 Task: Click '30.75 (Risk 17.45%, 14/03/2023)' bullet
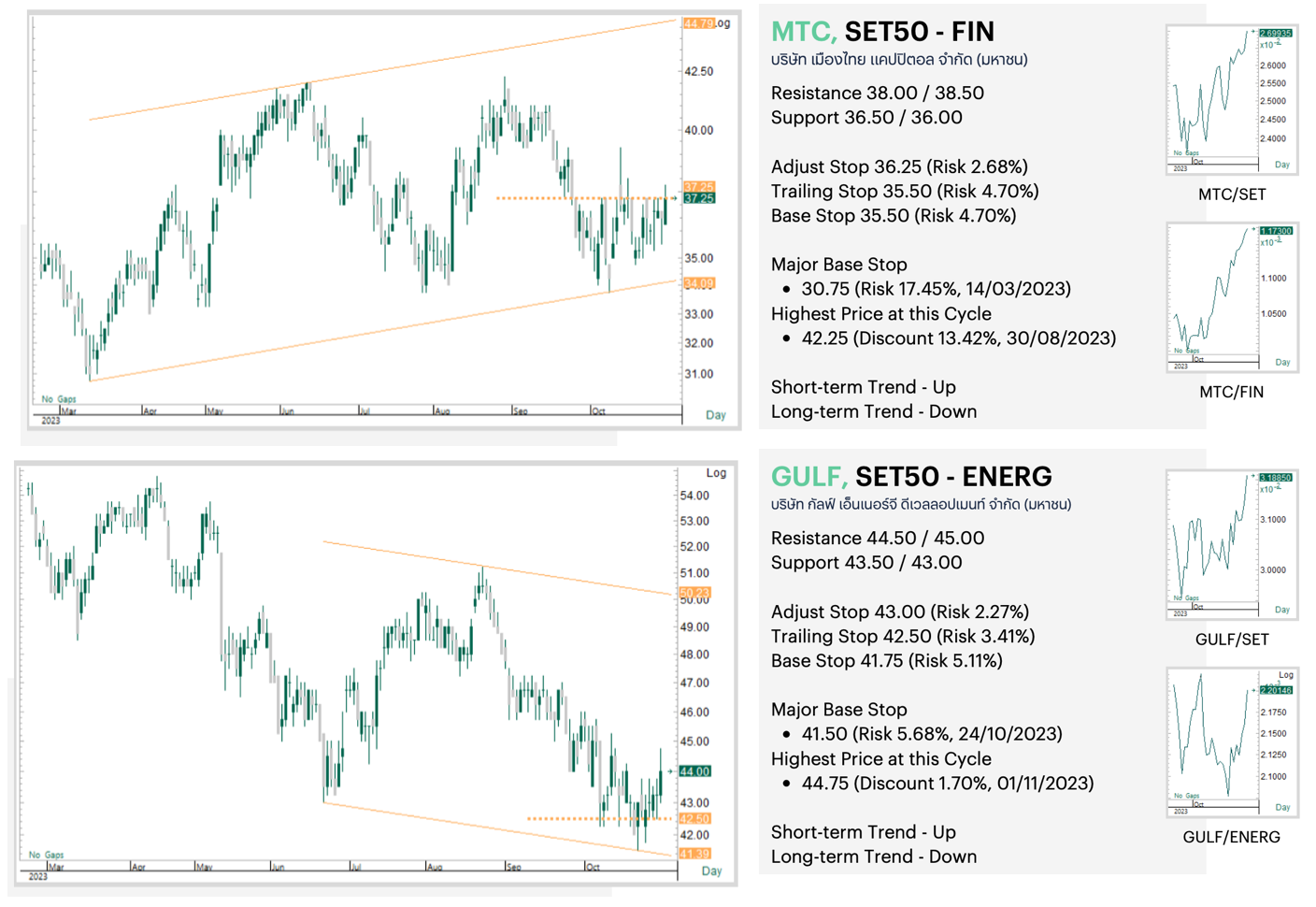936,289
